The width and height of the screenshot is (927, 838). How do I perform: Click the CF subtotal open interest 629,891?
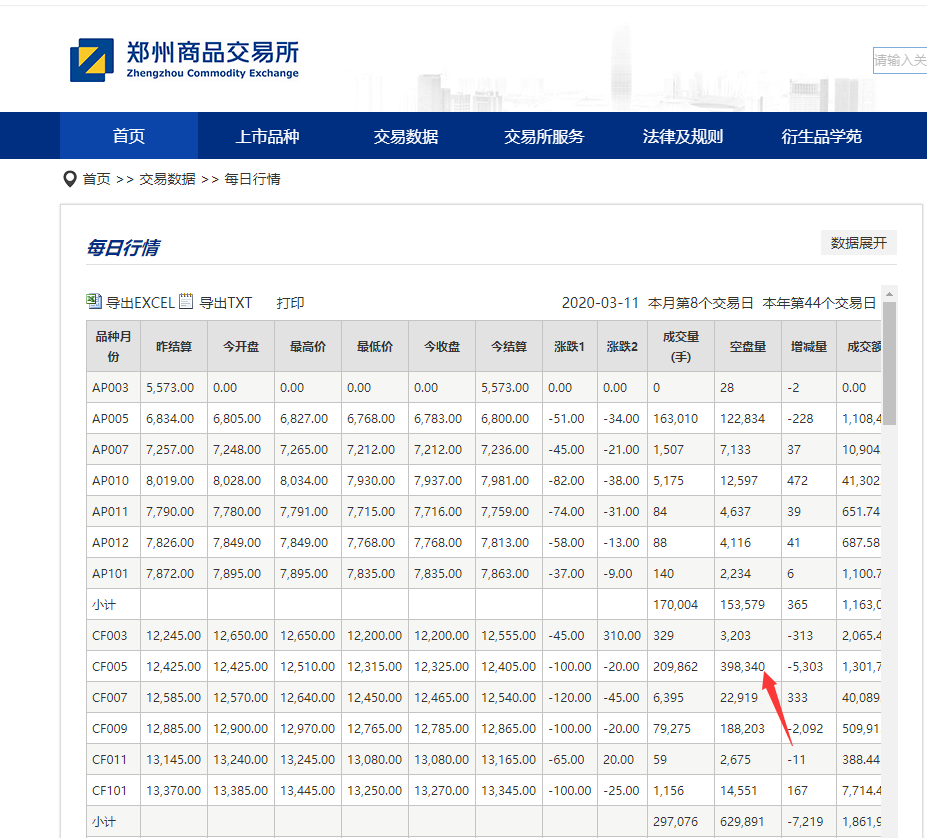click(x=742, y=821)
